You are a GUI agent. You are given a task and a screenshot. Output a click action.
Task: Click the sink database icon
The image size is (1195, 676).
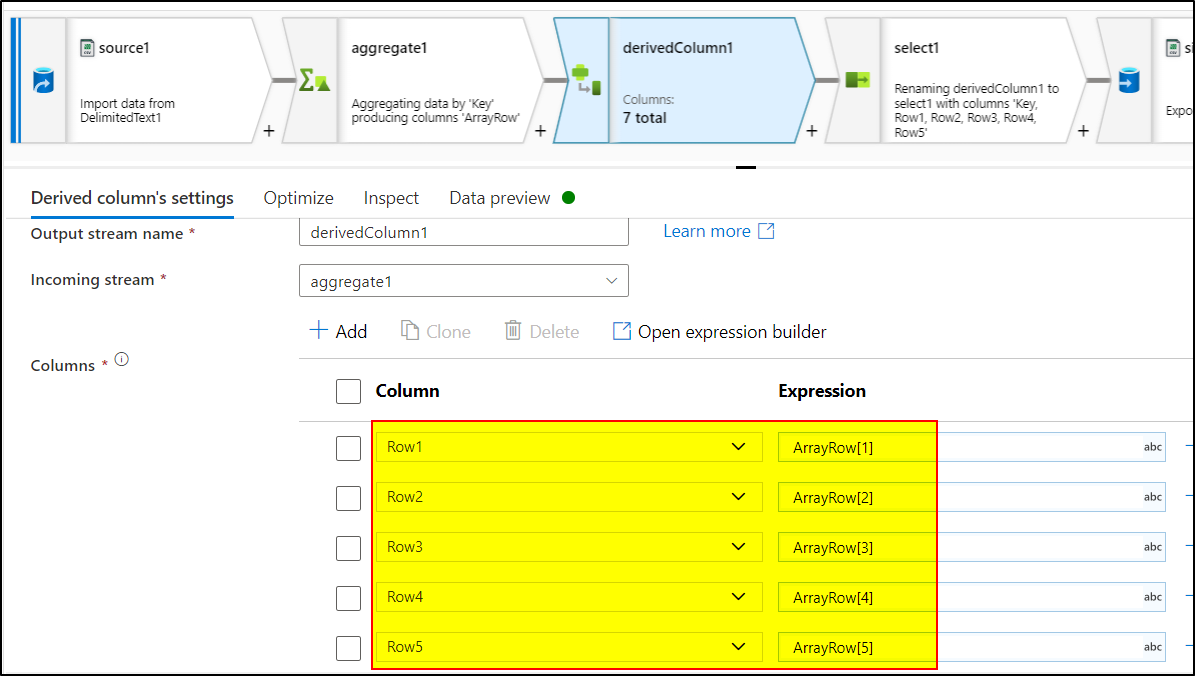1129,80
